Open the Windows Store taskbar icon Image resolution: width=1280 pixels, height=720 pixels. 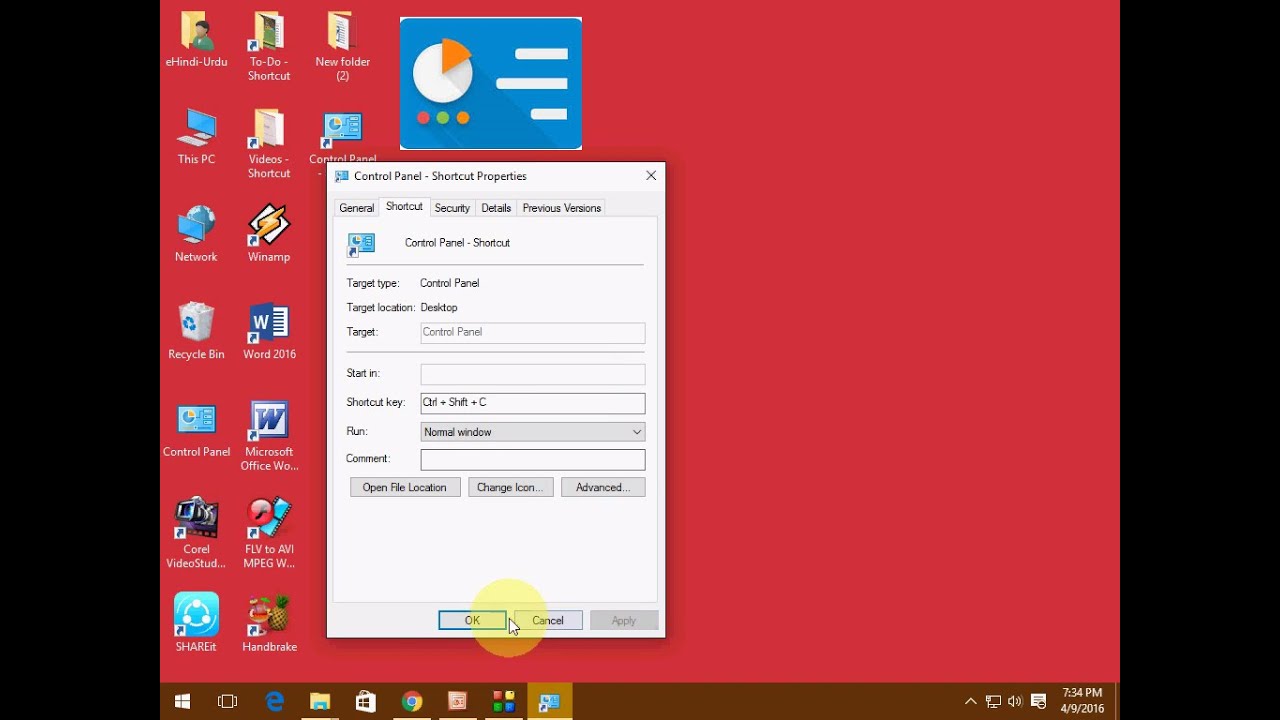pos(366,702)
